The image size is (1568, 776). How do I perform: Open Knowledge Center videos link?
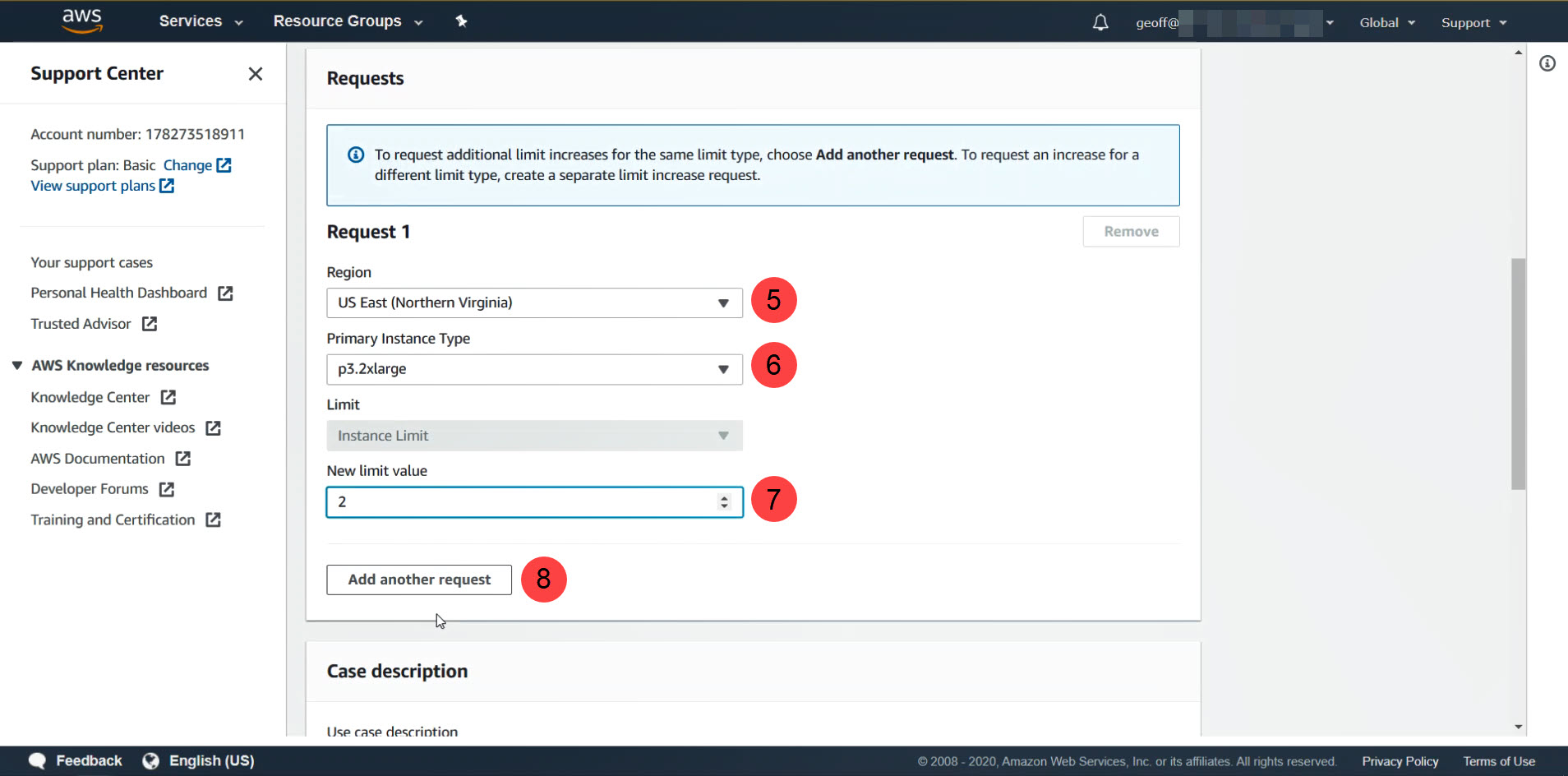(113, 428)
